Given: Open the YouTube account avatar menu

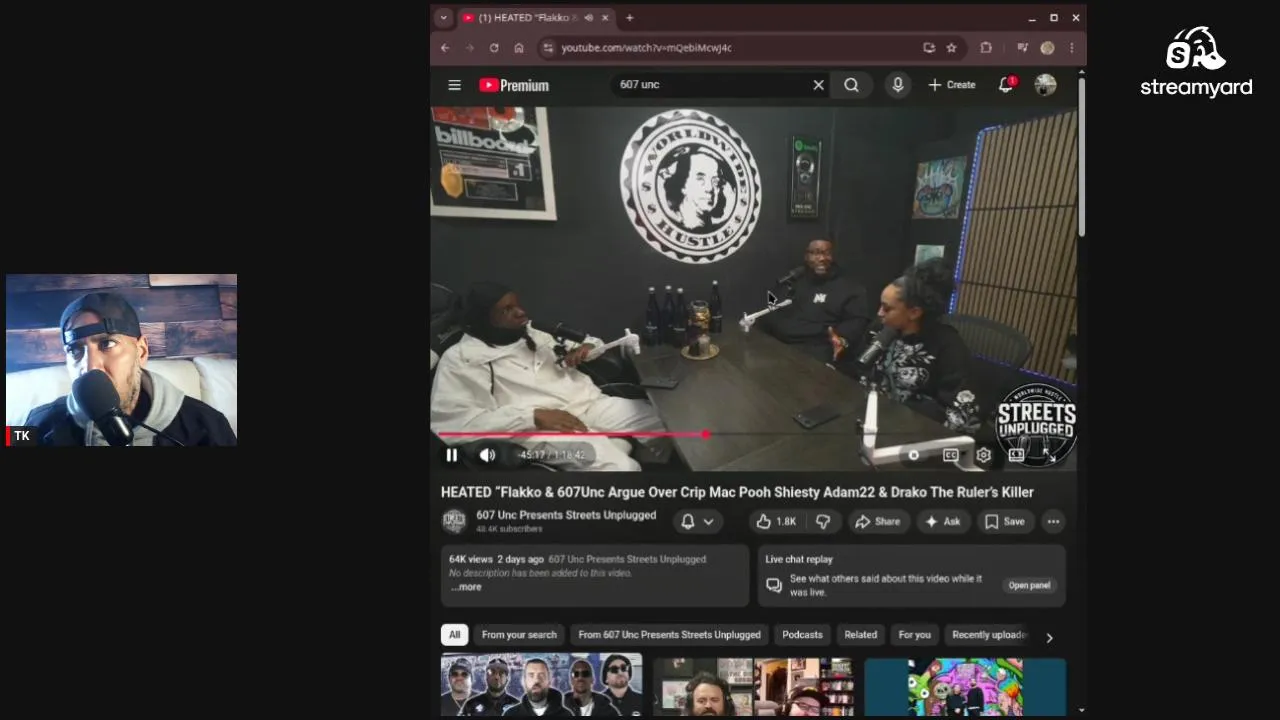Looking at the screenshot, I should click(x=1045, y=85).
